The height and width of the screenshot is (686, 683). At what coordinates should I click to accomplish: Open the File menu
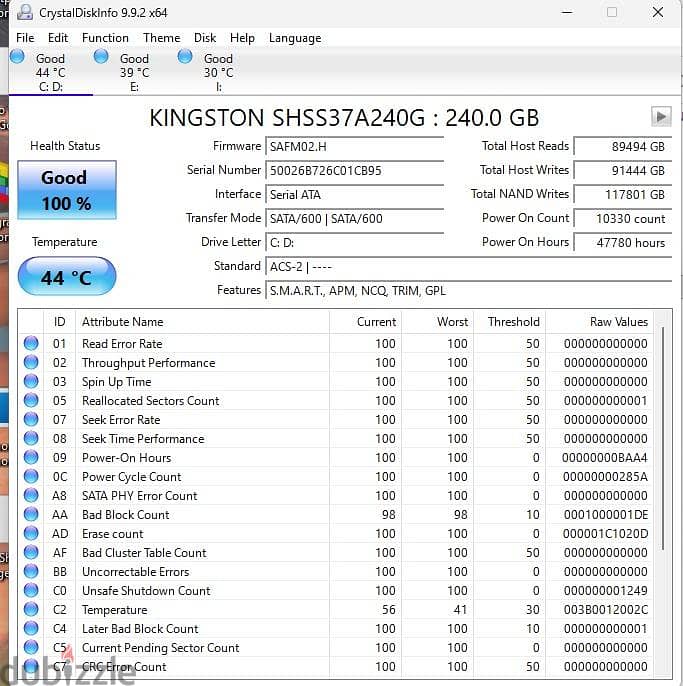pyautogui.click(x=25, y=38)
